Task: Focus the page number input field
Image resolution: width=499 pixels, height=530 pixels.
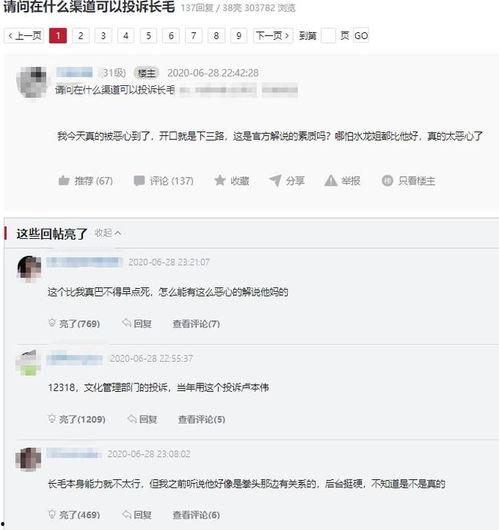Action: pyautogui.click(x=328, y=35)
